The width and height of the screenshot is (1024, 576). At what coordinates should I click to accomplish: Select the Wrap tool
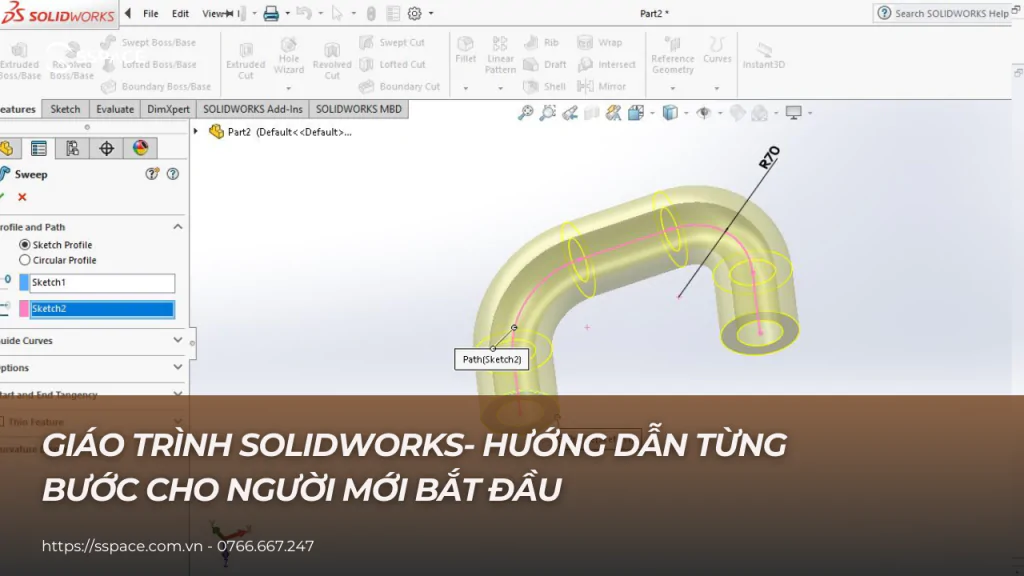click(x=600, y=42)
